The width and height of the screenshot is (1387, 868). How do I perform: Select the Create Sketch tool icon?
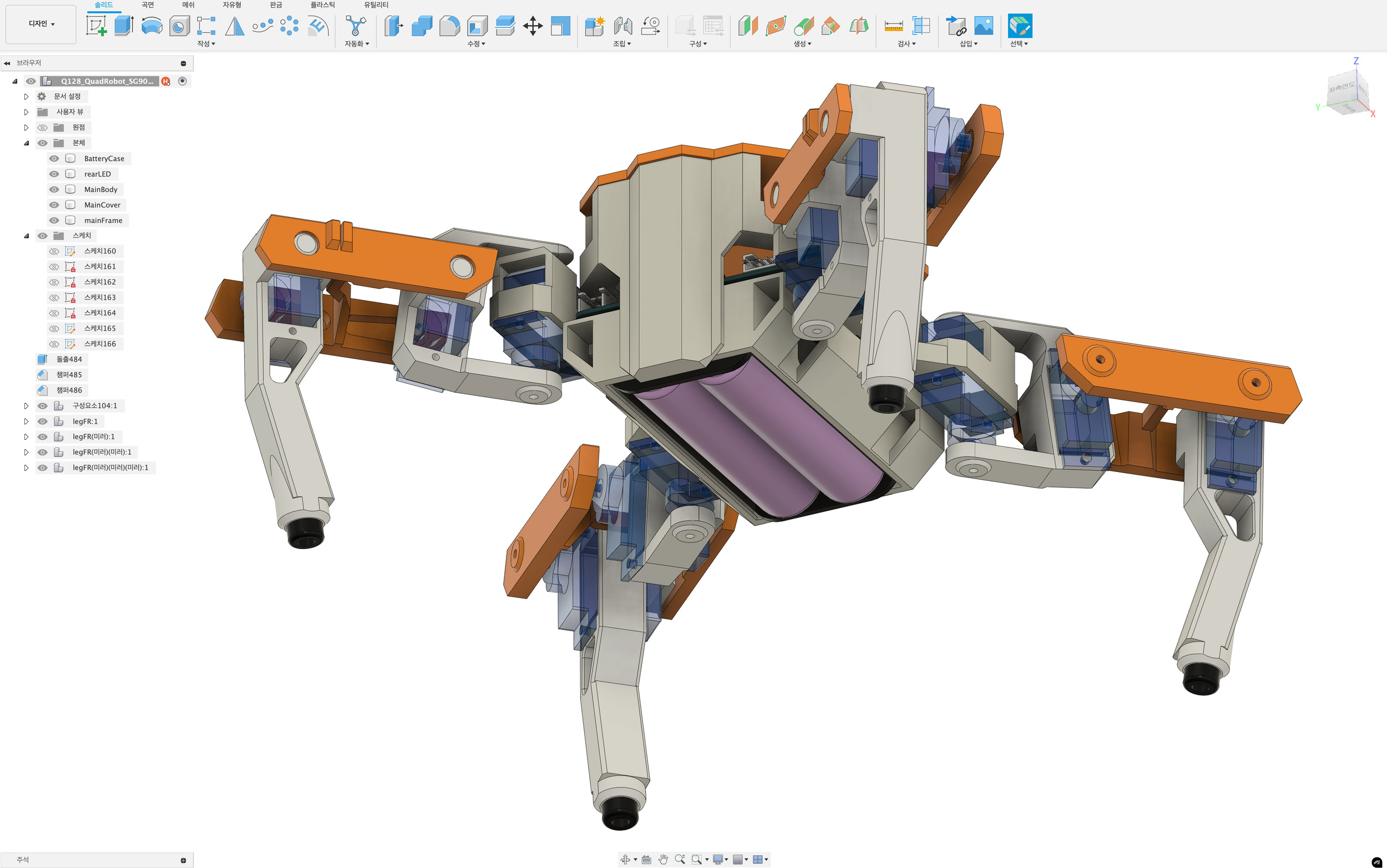point(97,26)
